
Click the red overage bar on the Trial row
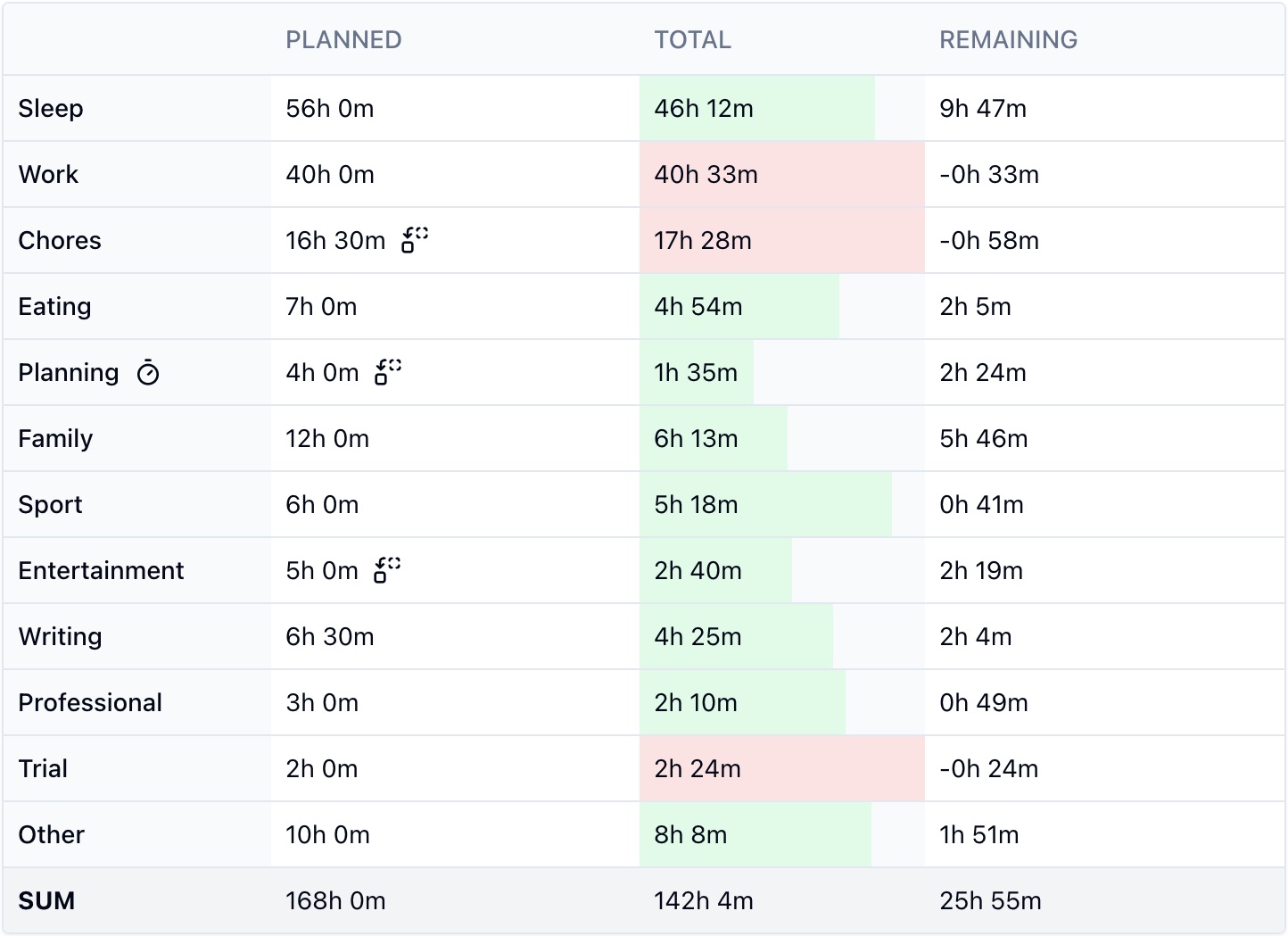point(781,768)
